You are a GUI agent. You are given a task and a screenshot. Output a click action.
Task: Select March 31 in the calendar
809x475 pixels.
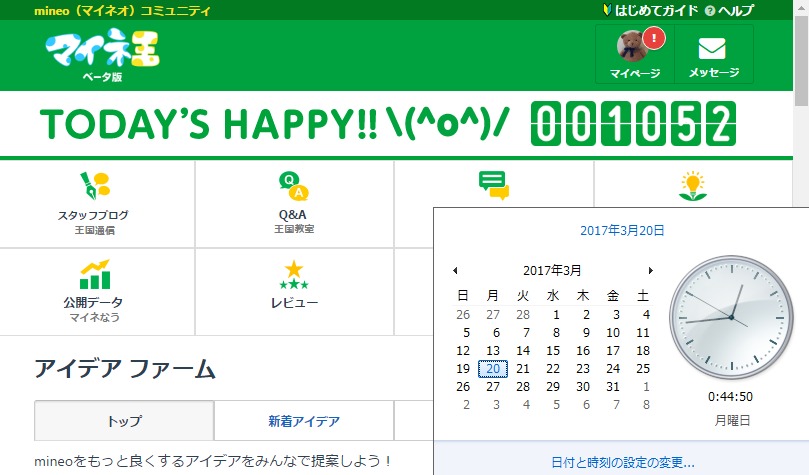(x=613, y=387)
